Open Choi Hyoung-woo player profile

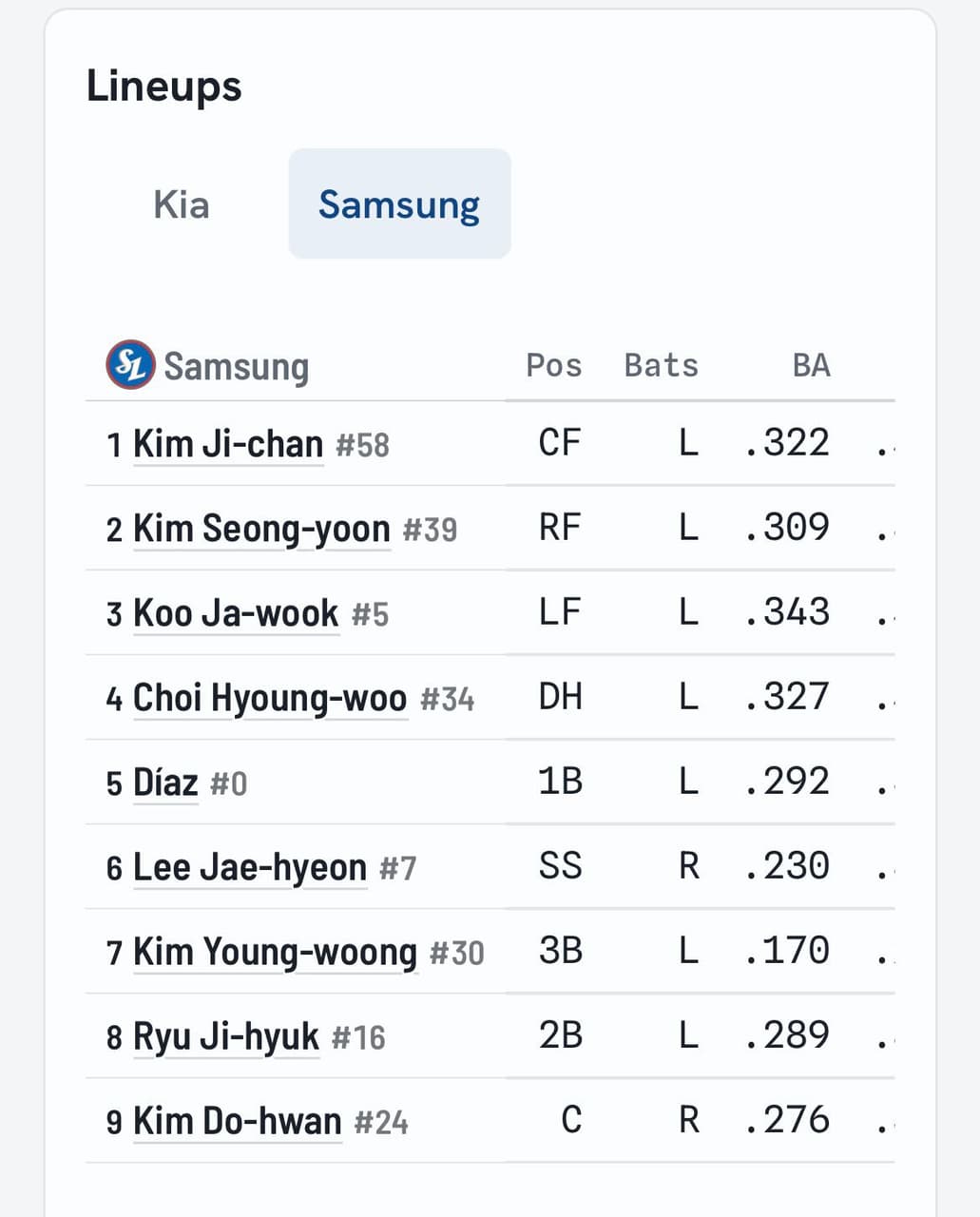pos(270,698)
